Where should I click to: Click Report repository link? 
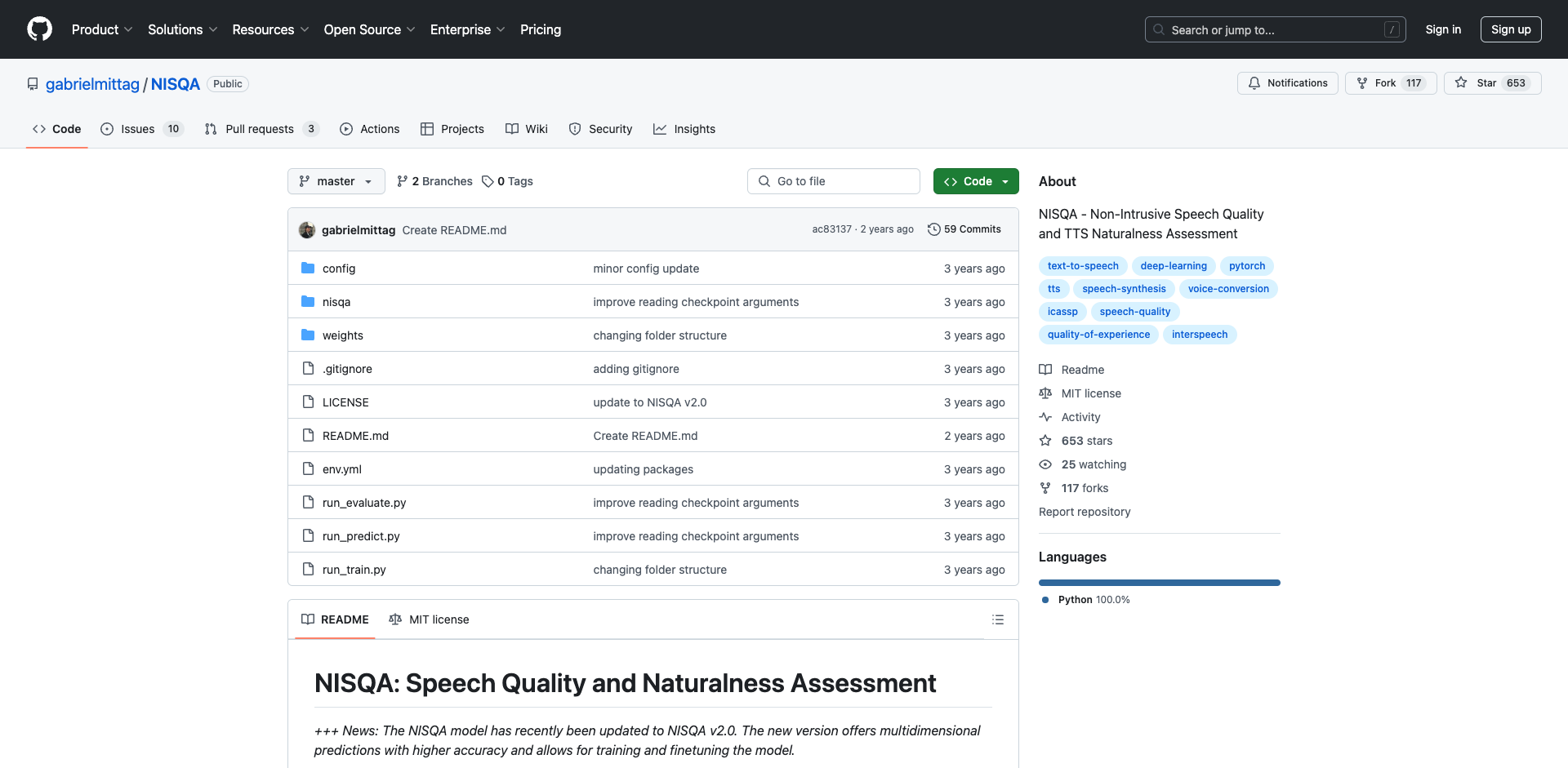1085,512
